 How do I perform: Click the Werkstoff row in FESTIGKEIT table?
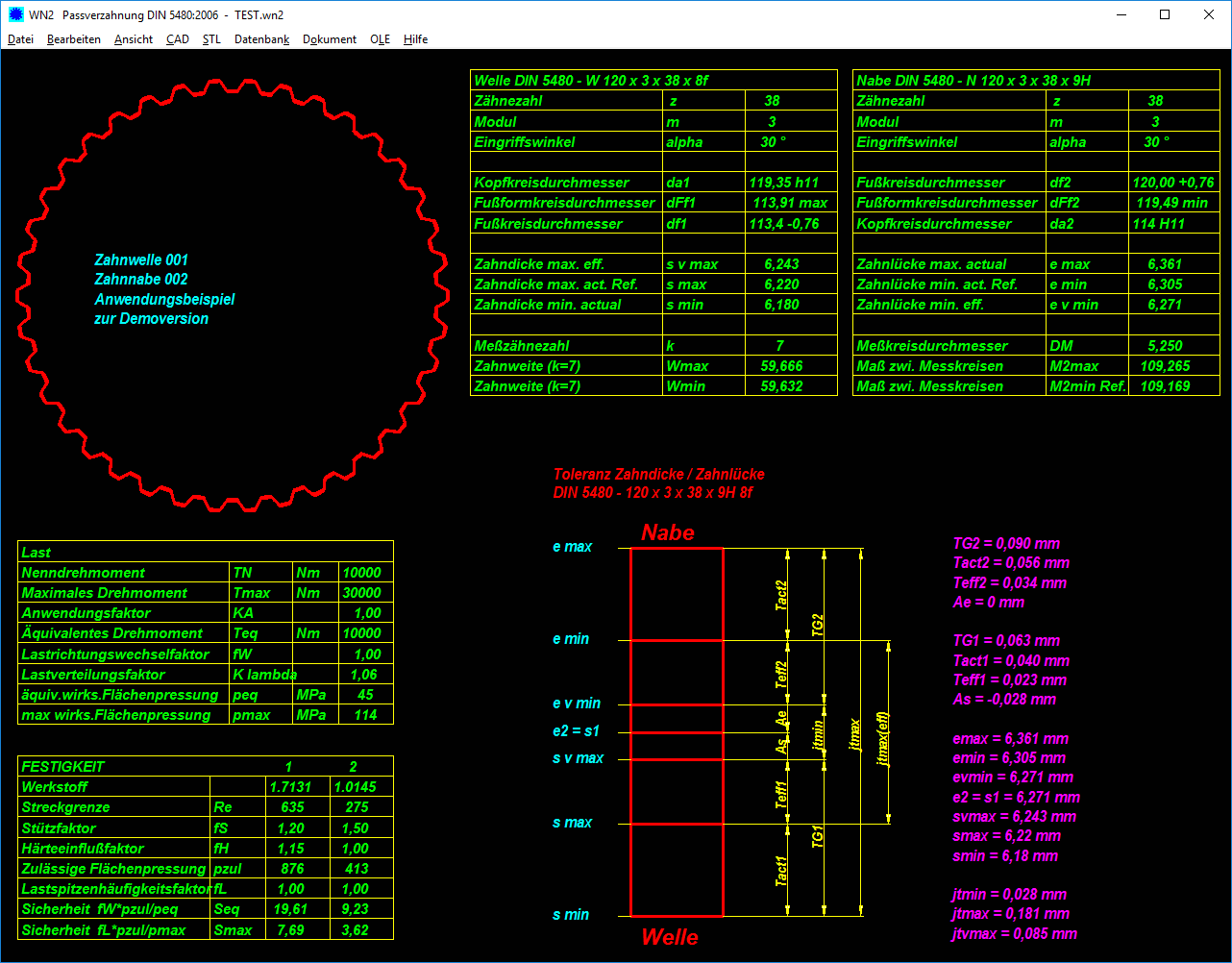[60, 787]
